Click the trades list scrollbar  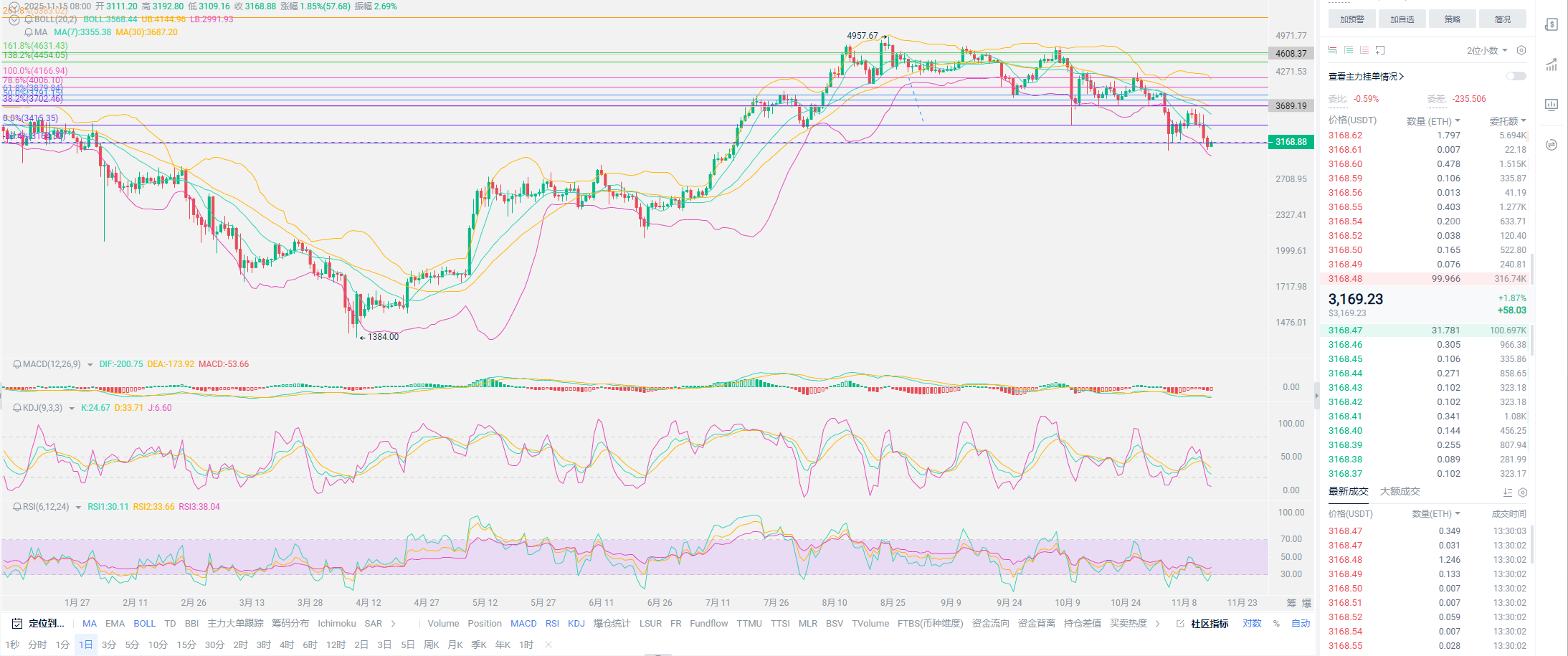1532,545
